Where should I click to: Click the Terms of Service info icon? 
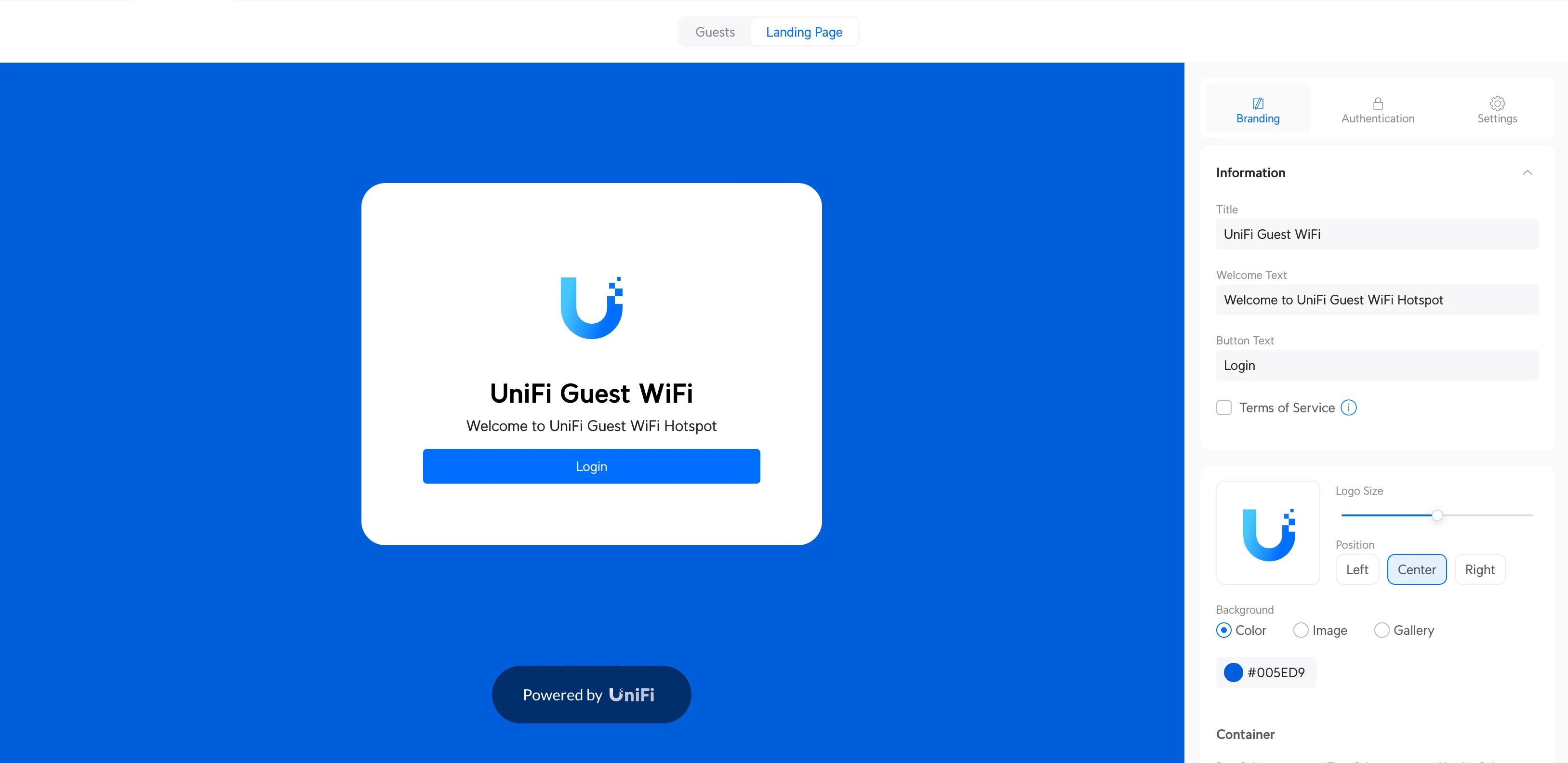point(1349,407)
